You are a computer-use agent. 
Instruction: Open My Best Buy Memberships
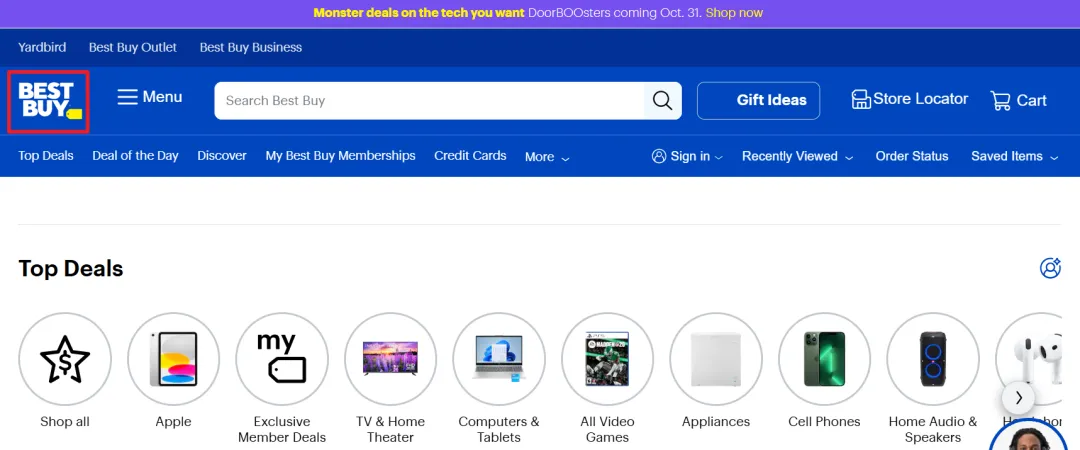point(340,156)
